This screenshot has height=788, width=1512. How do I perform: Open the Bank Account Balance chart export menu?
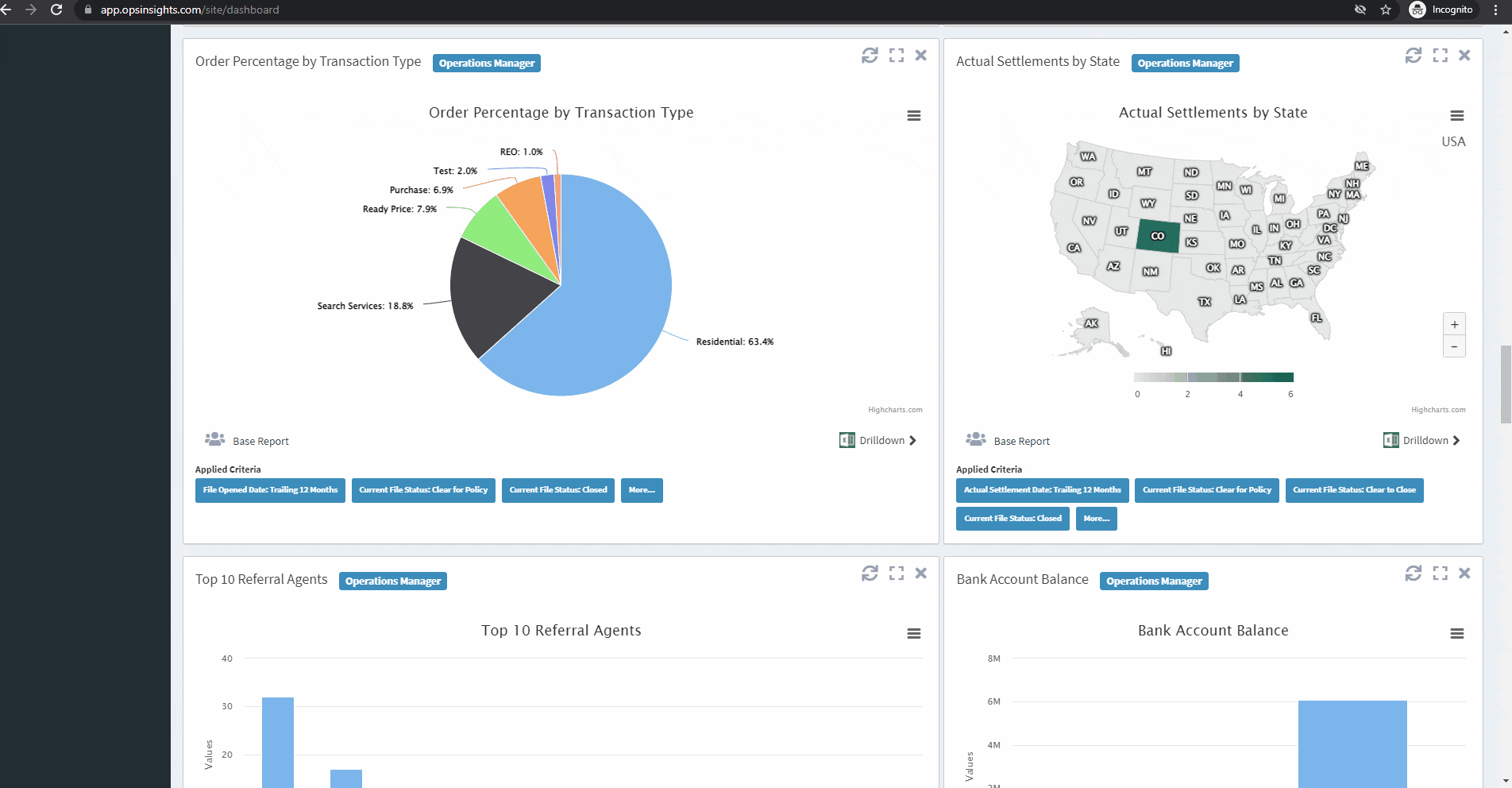(1456, 633)
